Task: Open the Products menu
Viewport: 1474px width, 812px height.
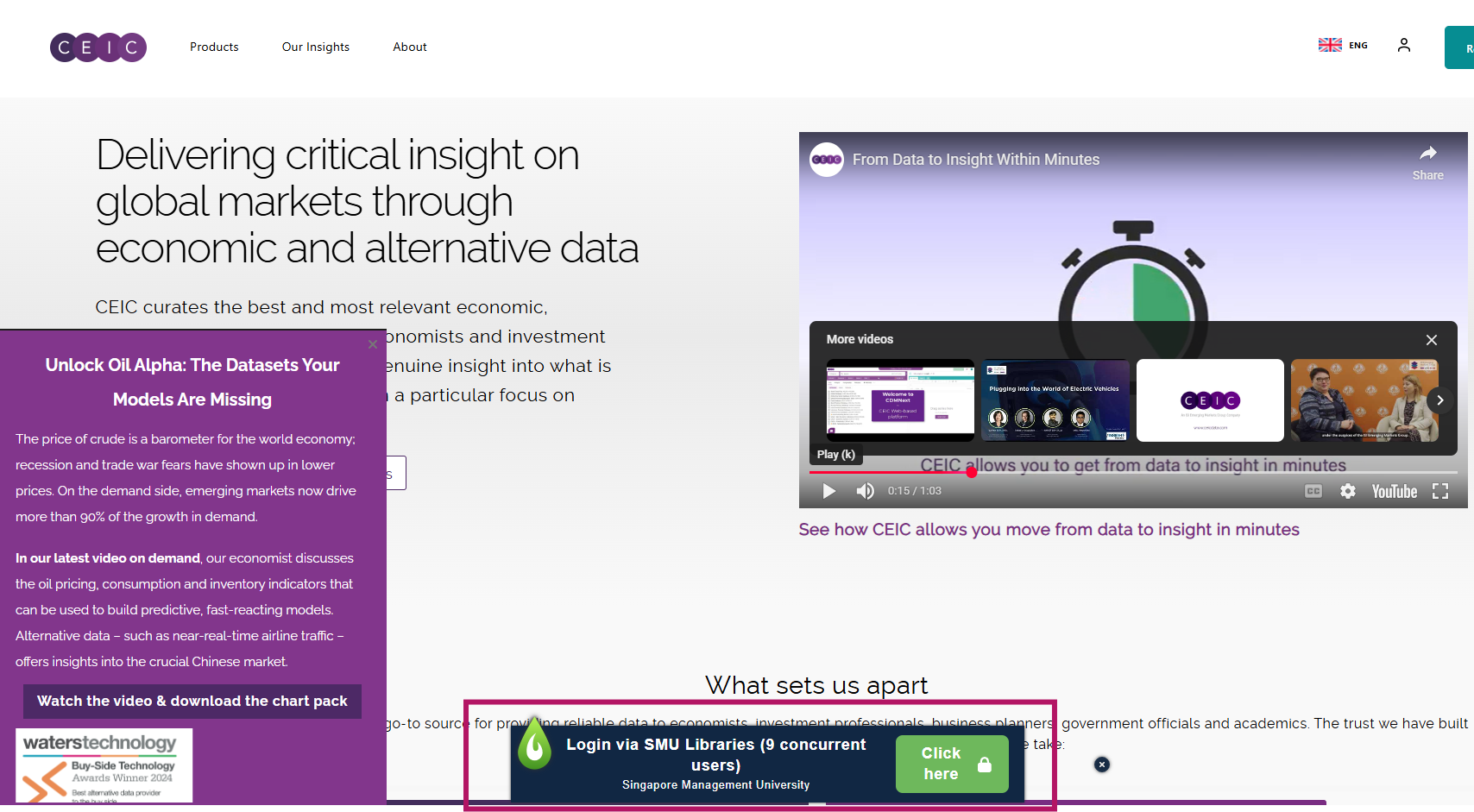Action: (x=214, y=47)
